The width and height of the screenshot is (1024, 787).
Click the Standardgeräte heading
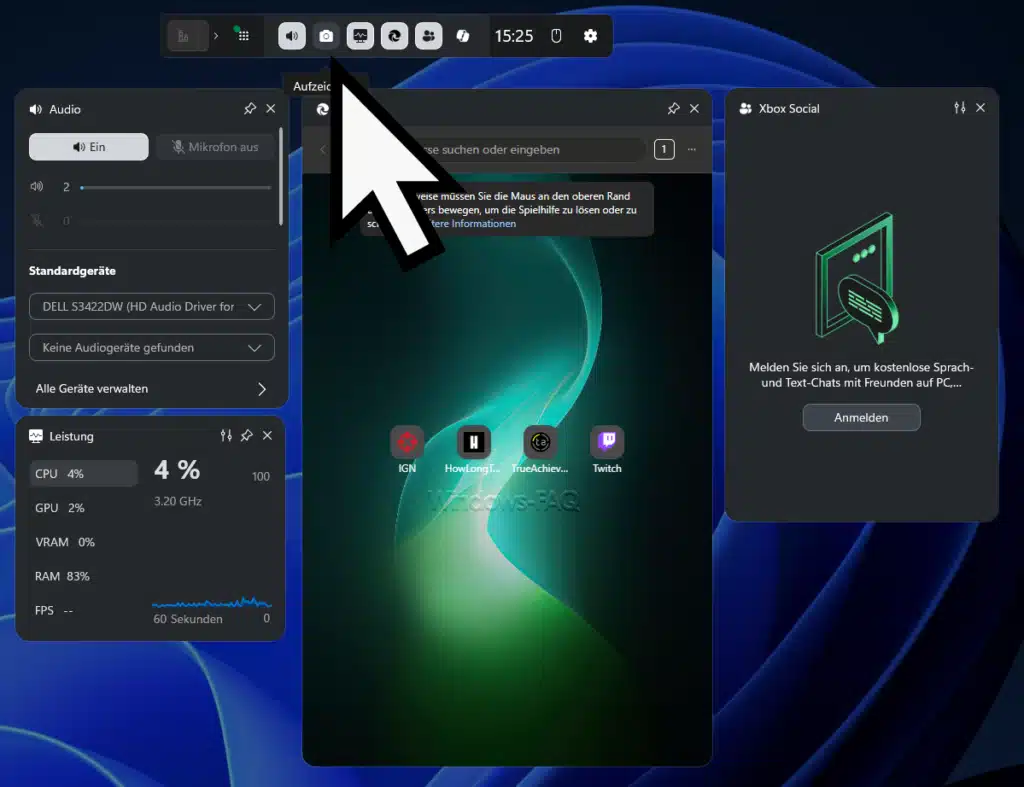point(72,270)
